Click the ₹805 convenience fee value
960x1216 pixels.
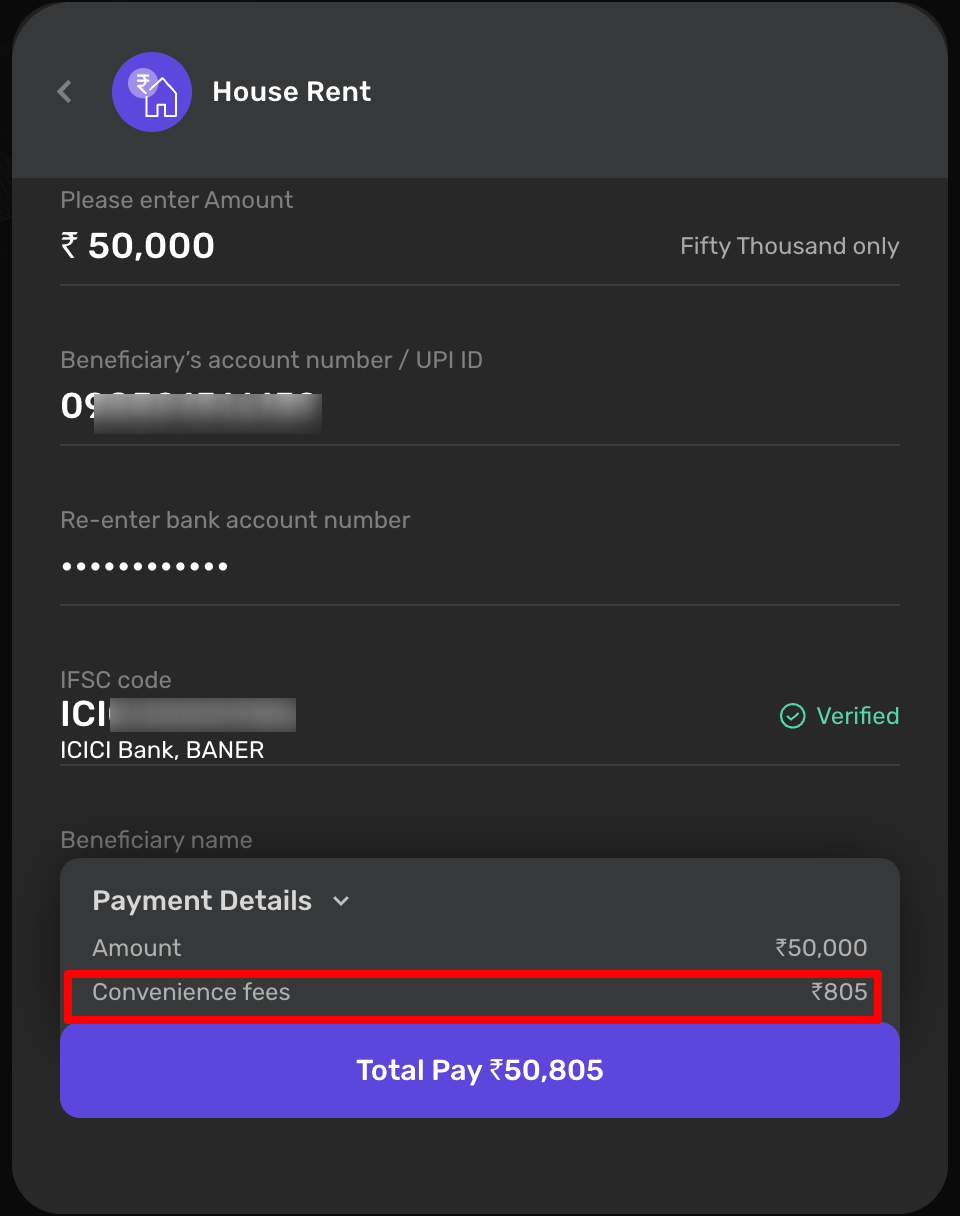coord(839,993)
